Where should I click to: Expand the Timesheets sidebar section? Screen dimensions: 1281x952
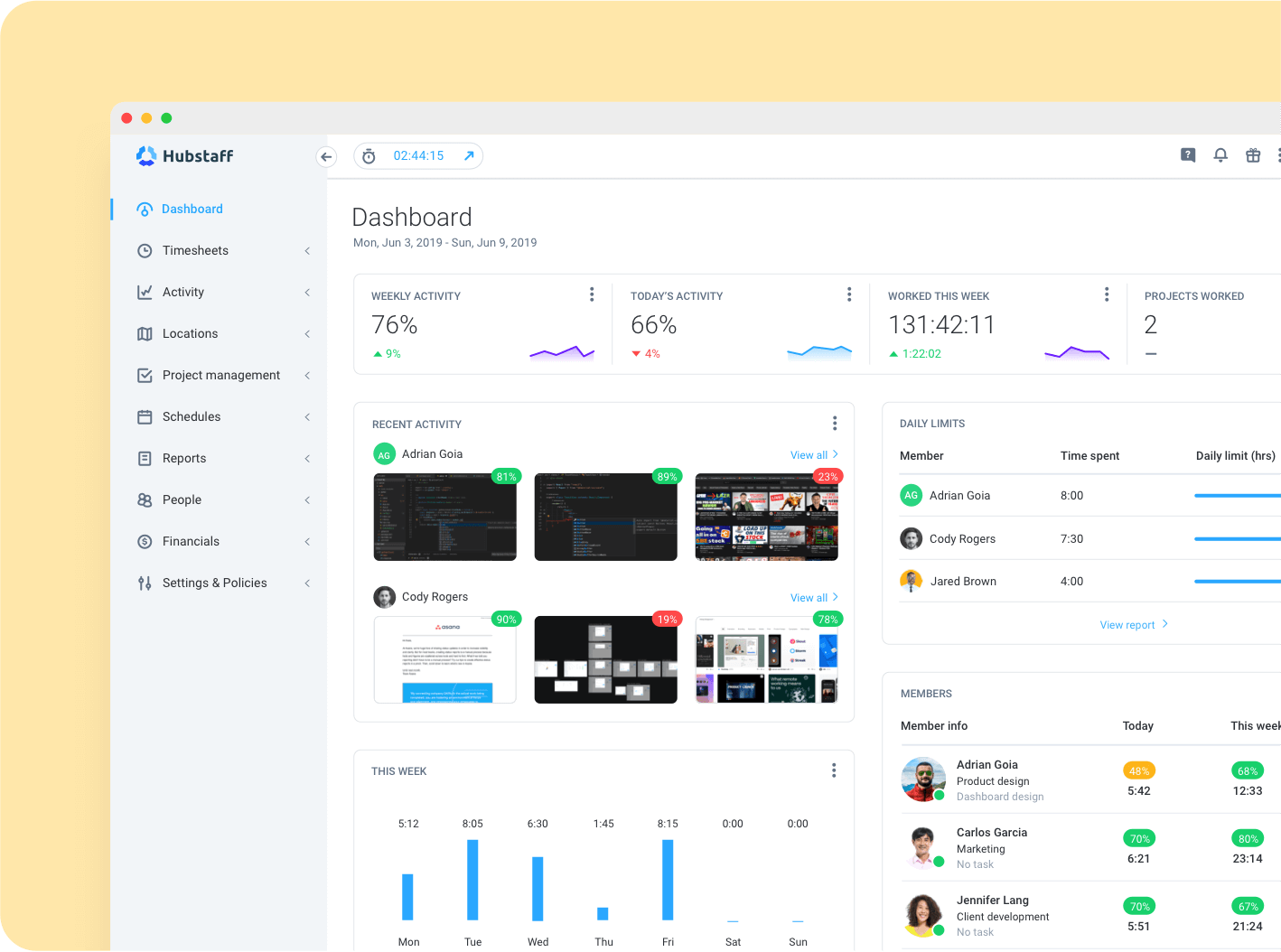coord(307,251)
